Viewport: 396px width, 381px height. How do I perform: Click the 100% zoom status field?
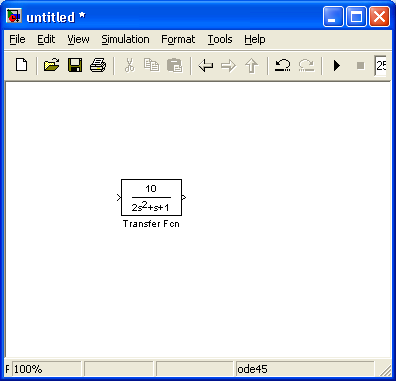(47, 369)
